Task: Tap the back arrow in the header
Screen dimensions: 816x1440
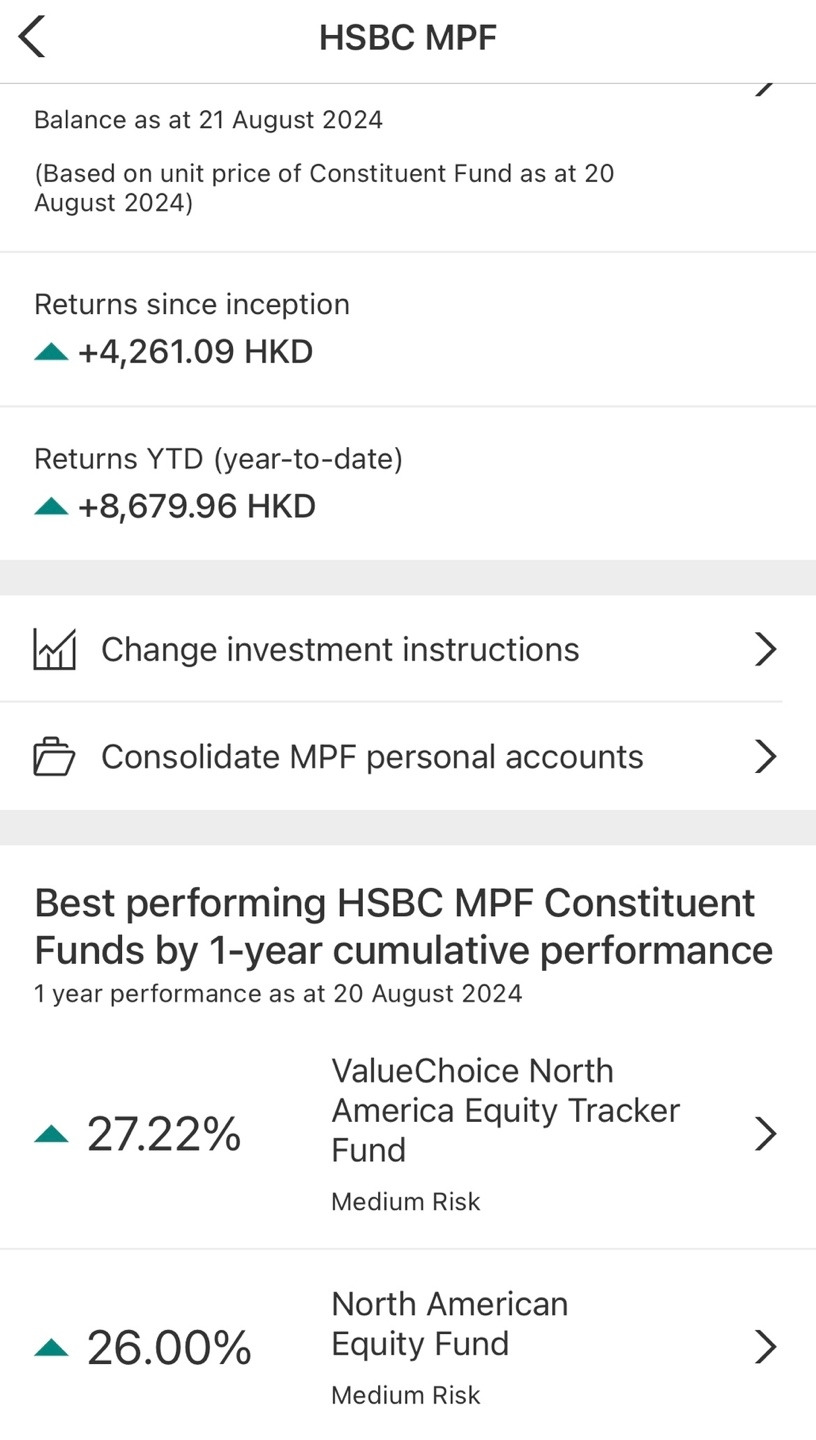Action: [32, 37]
